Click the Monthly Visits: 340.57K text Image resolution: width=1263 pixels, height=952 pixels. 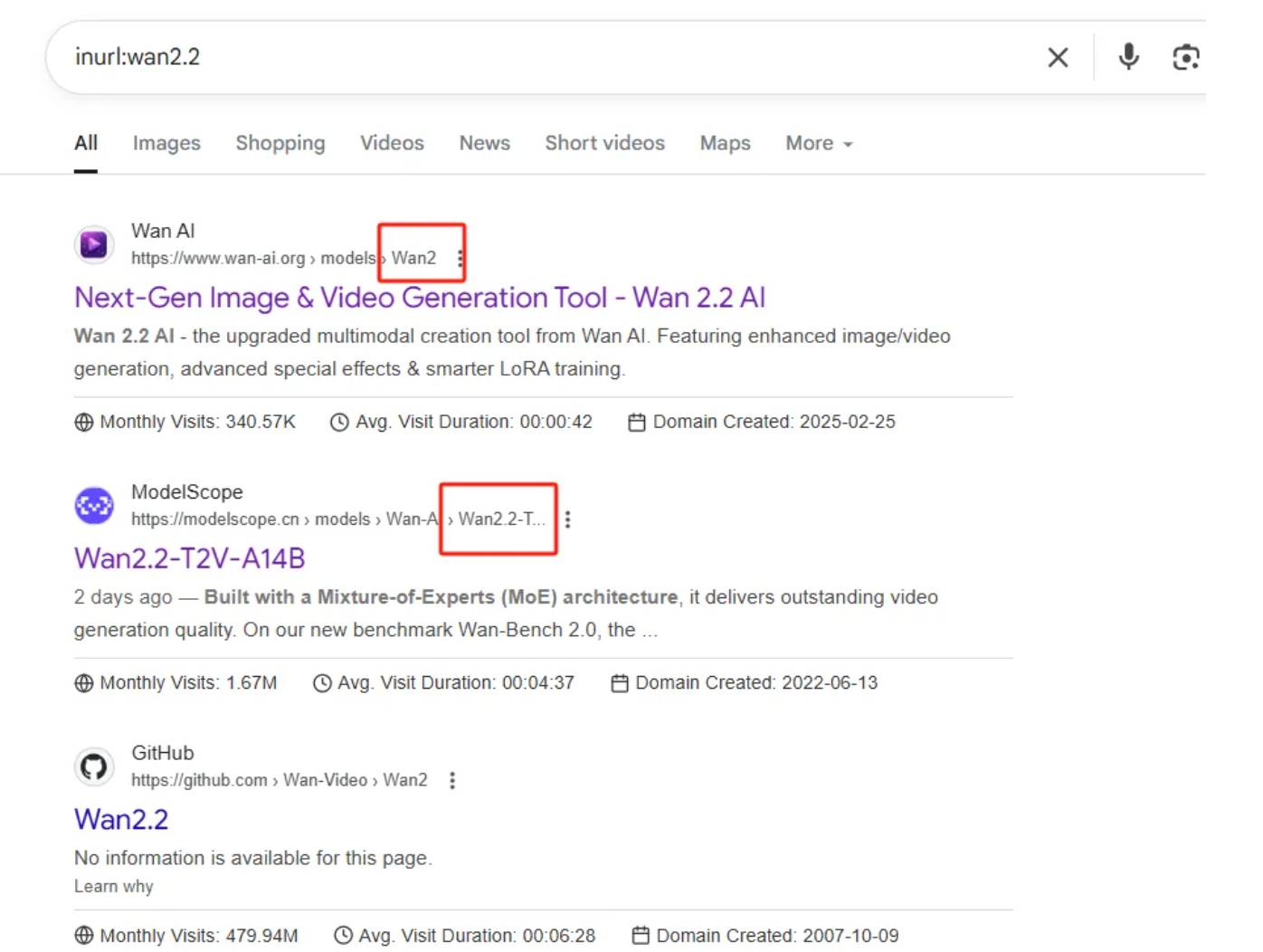point(197,423)
